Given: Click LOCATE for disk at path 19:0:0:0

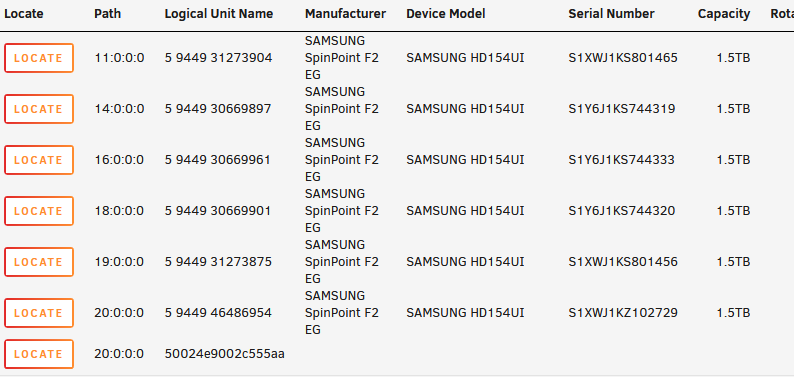Looking at the screenshot, I should (39, 262).
